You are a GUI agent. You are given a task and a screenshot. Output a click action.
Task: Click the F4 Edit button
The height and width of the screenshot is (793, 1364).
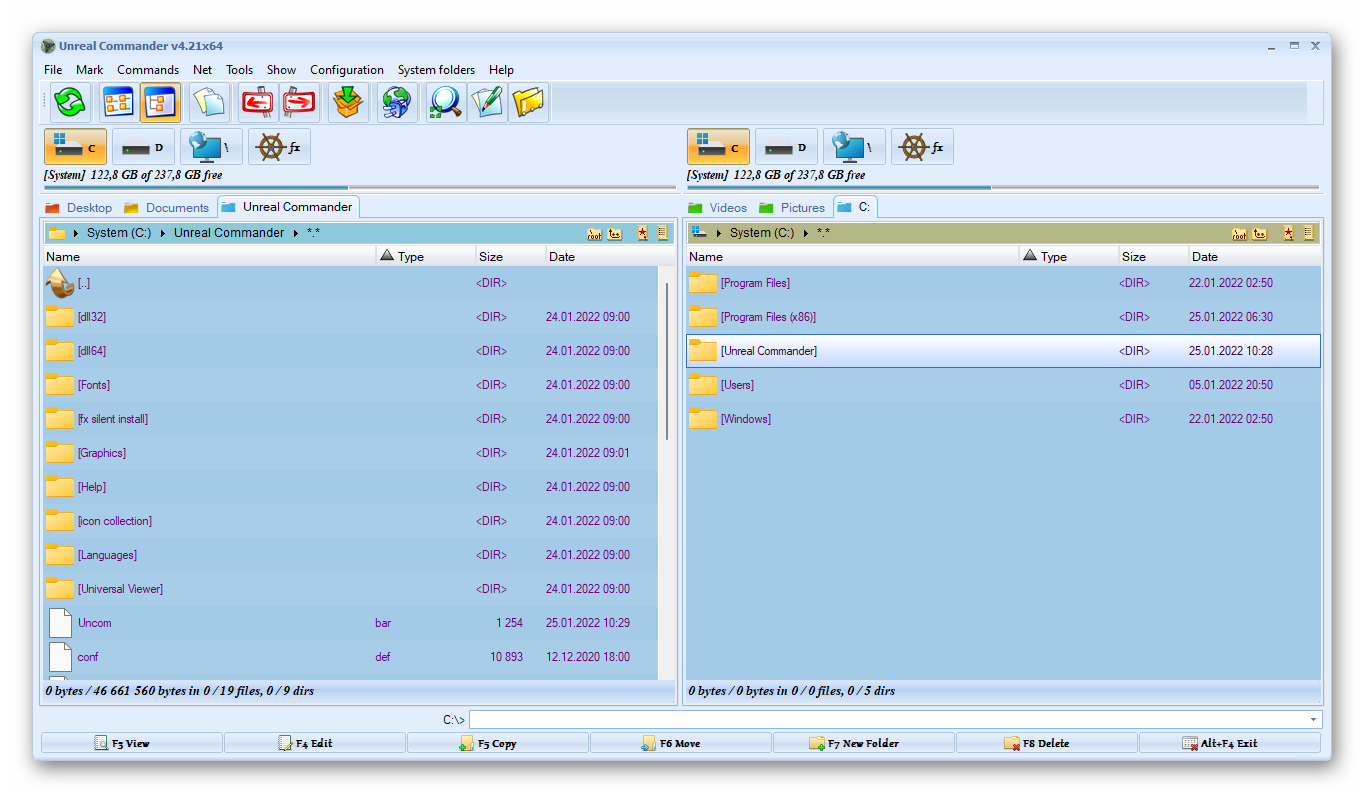pos(314,743)
